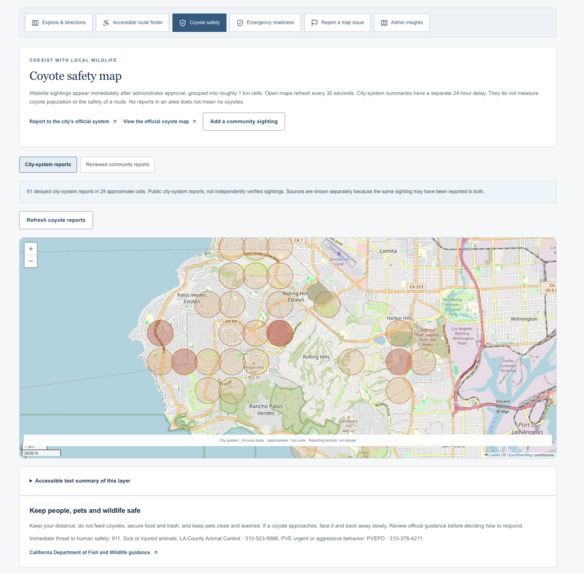Click the '61 delayed city-system reports' notice text

point(255,191)
